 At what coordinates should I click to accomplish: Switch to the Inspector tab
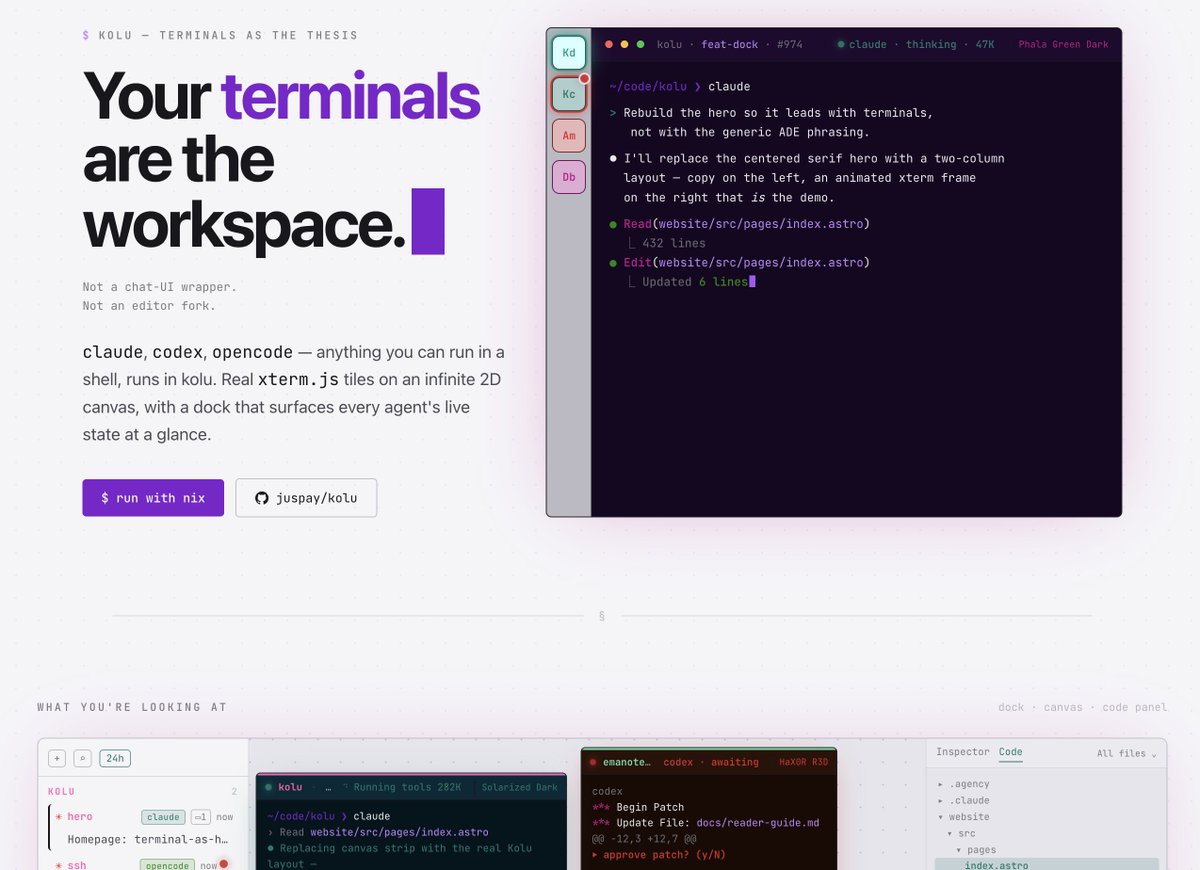pyautogui.click(x=963, y=752)
